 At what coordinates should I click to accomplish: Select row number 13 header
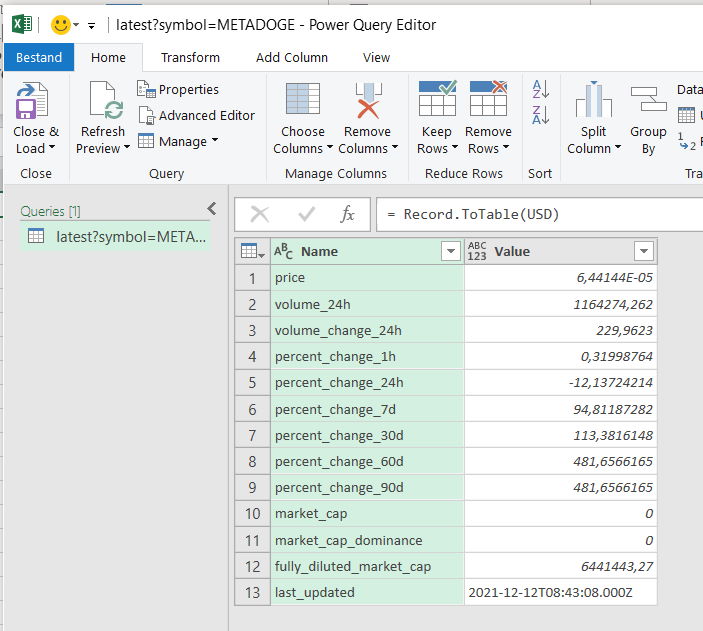click(252, 592)
